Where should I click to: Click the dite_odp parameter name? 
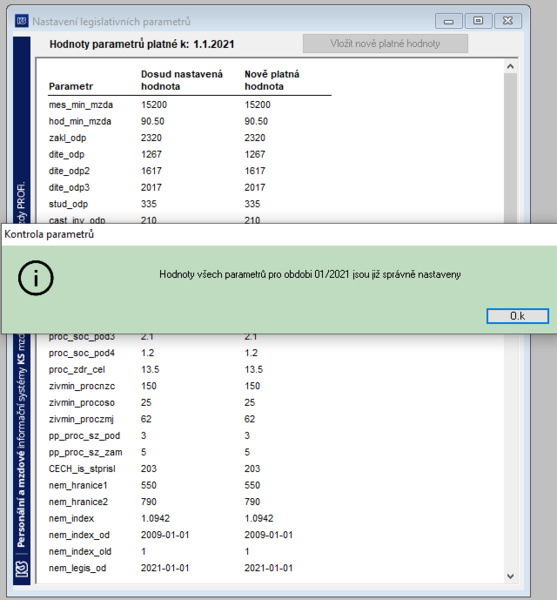pos(67,154)
